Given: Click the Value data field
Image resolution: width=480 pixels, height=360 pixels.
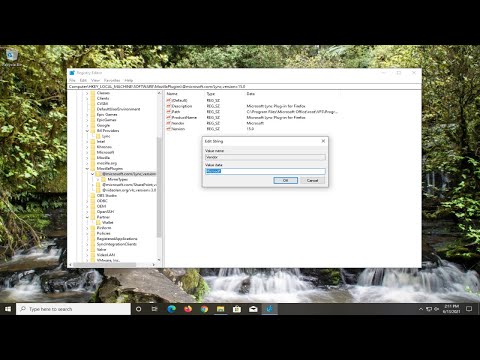Looking at the screenshot, I should coord(265,171).
